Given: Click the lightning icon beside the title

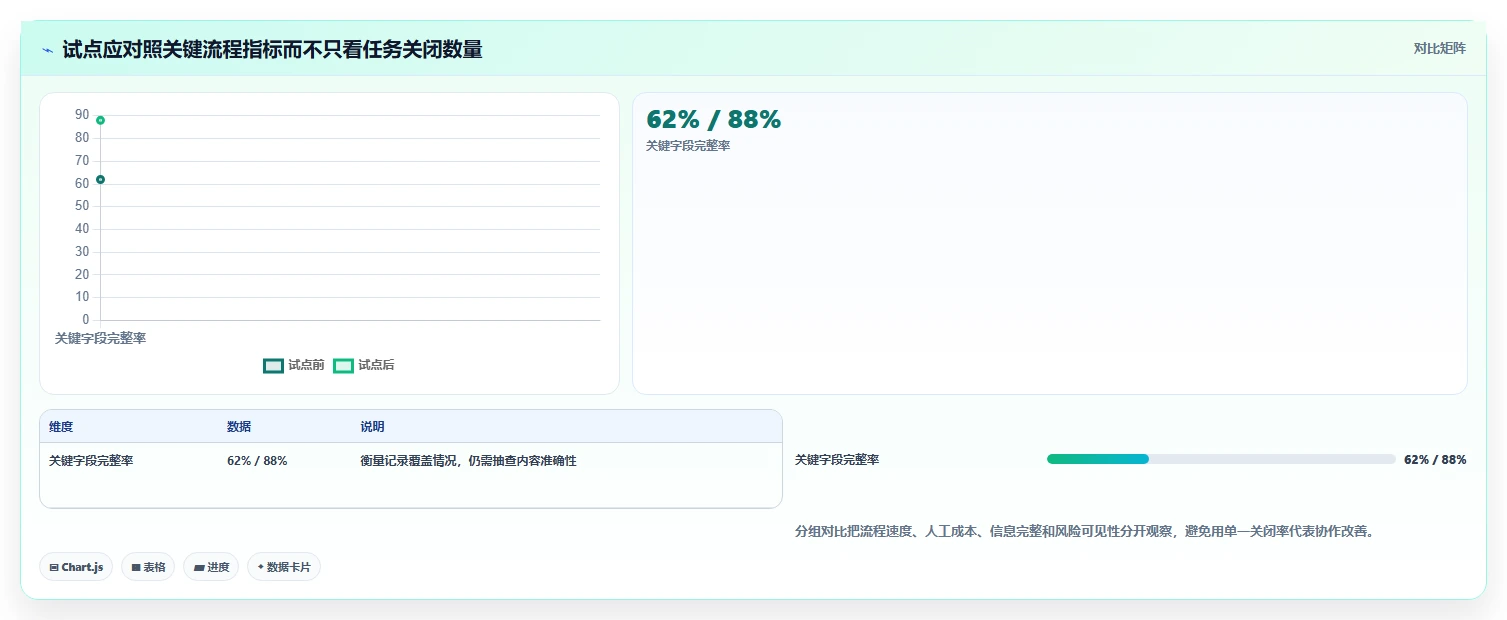Looking at the screenshot, I should (x=48, y=50).
